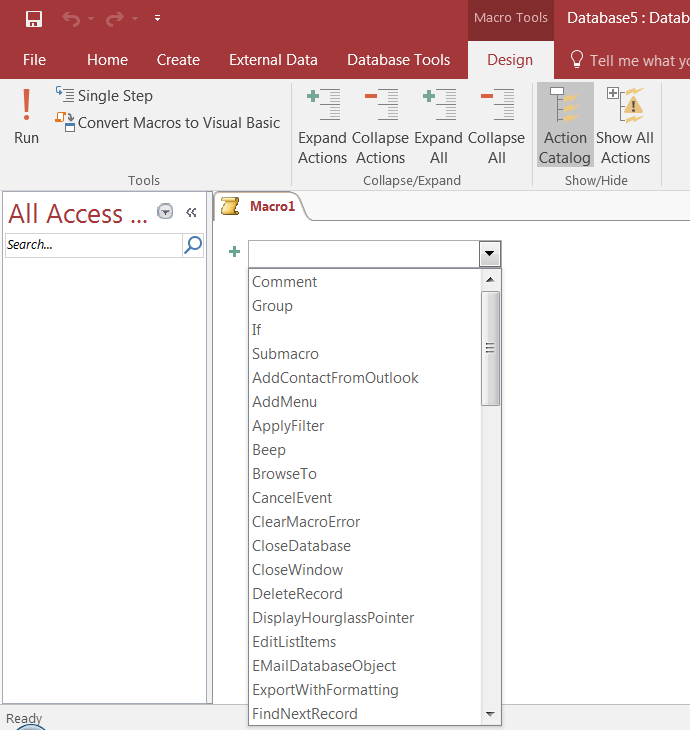Select BrowseTo action
The width and height of the screenshot is (690, 730).
click(x=365, y=473)
